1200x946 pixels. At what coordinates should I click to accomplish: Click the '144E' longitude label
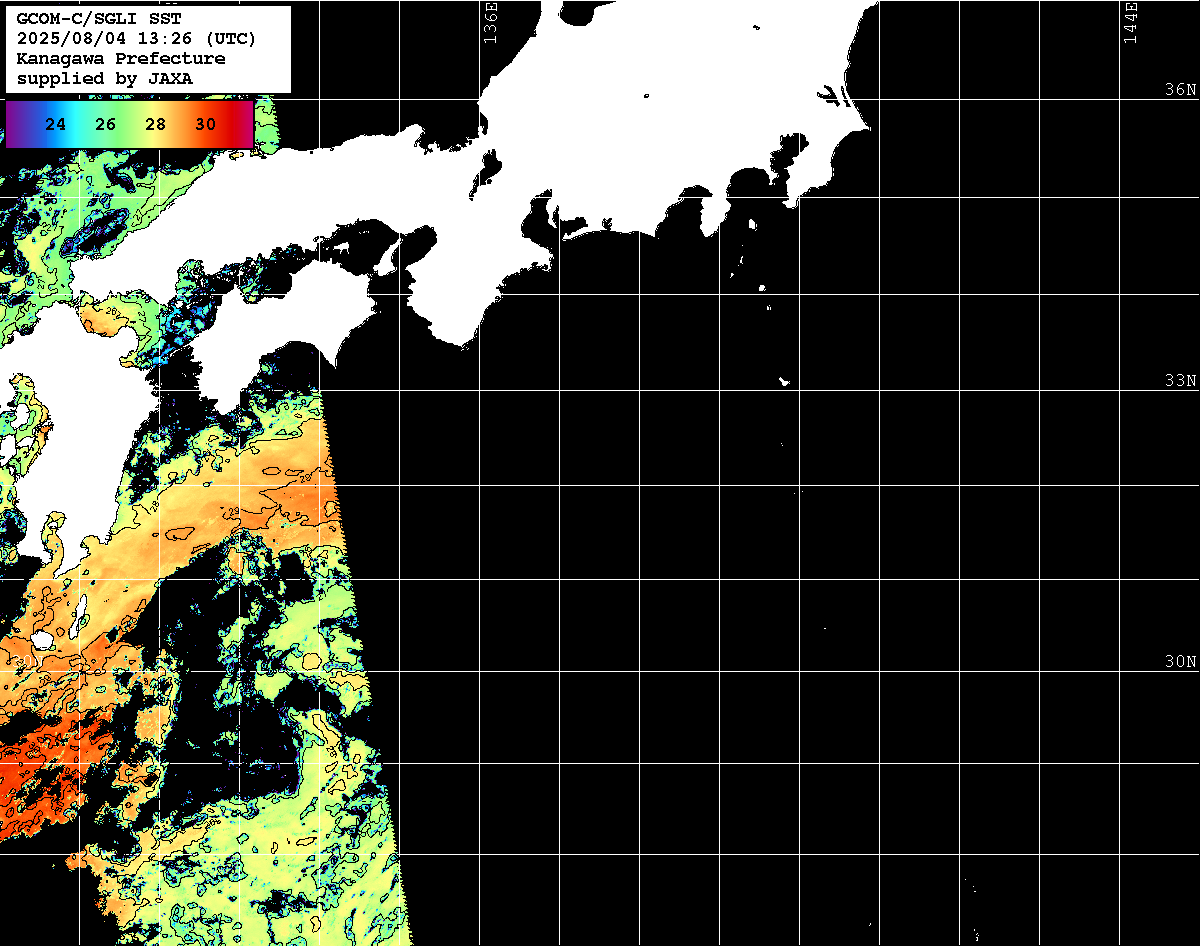point(1130,22)
